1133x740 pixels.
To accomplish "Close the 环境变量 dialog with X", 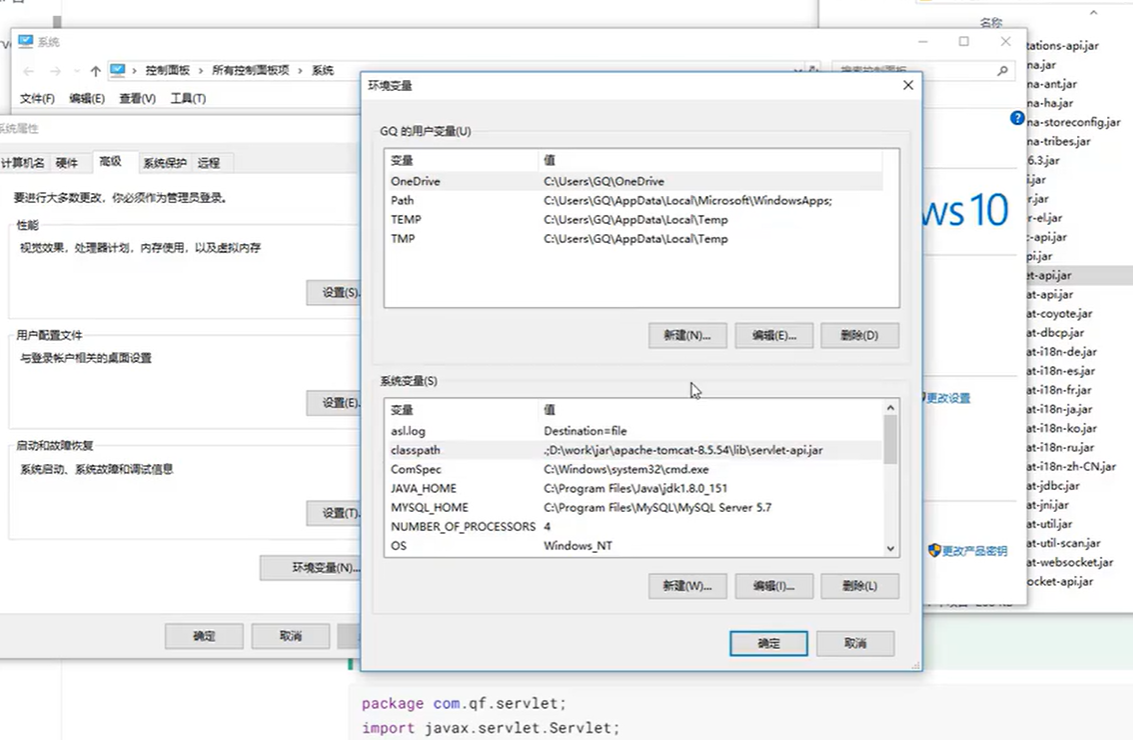I will point(907,86).
